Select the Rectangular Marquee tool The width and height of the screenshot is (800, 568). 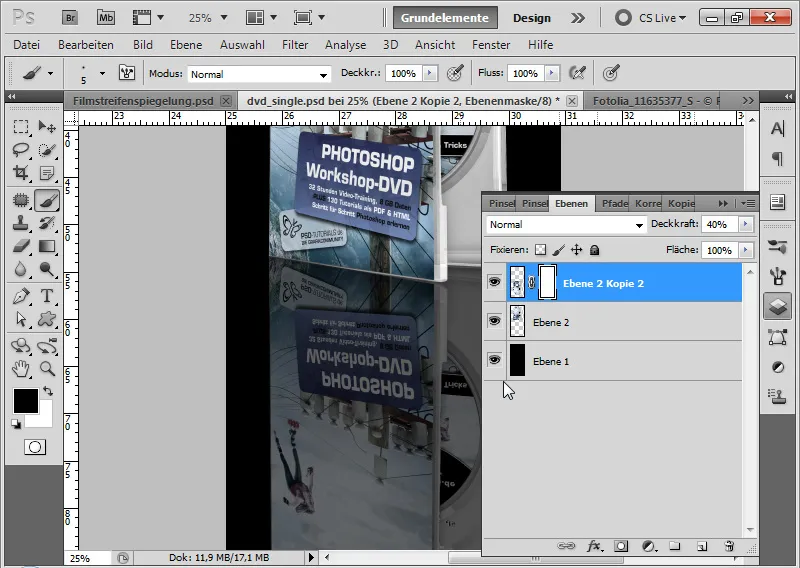pyautogui.click(x=21, y=126)
